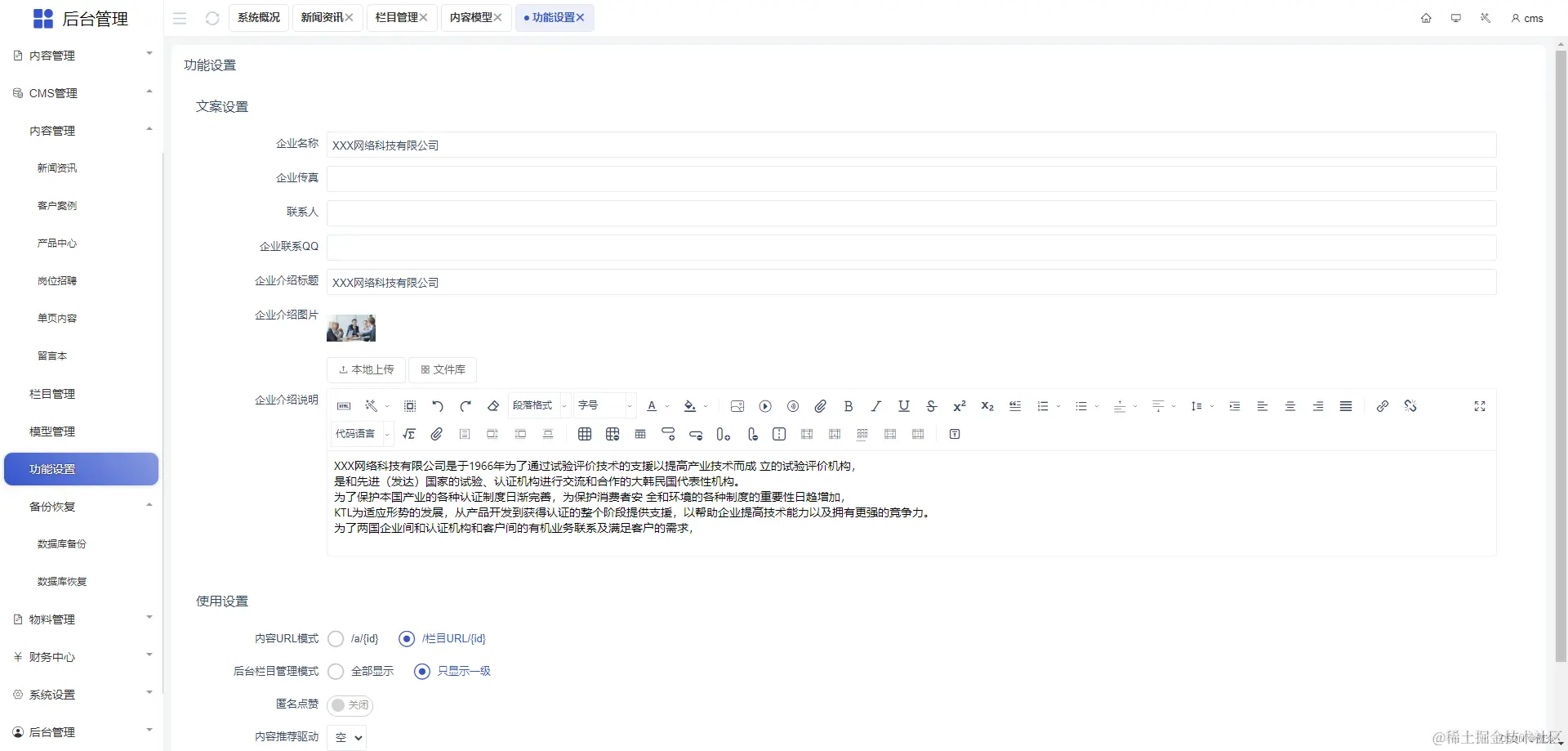Click the 本地上传 button
This screenshot has width=1568, height=751.
[x=367, y=369]
